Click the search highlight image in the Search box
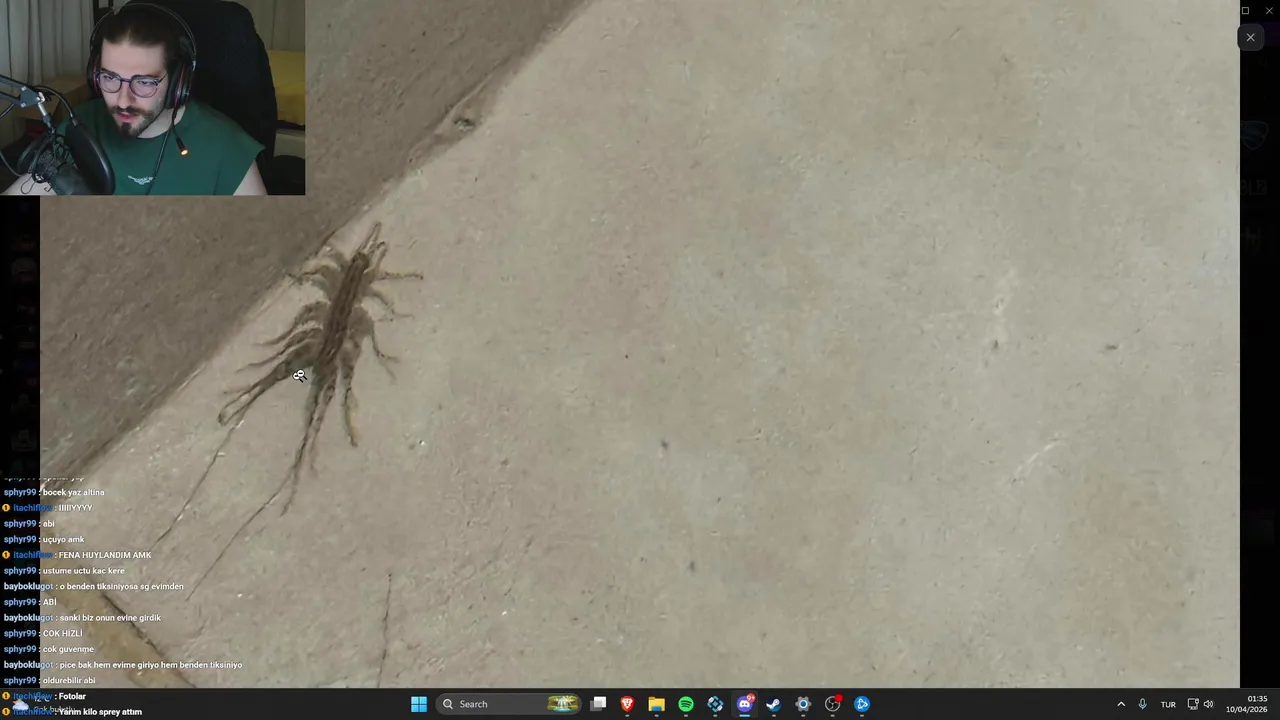 tap(563, 704)
